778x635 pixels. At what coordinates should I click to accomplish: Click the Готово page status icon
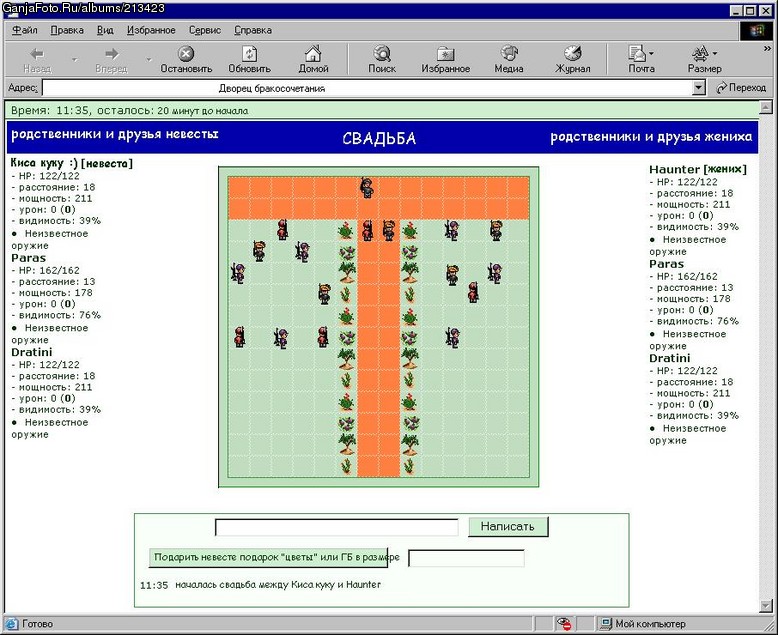click(12, 624)
